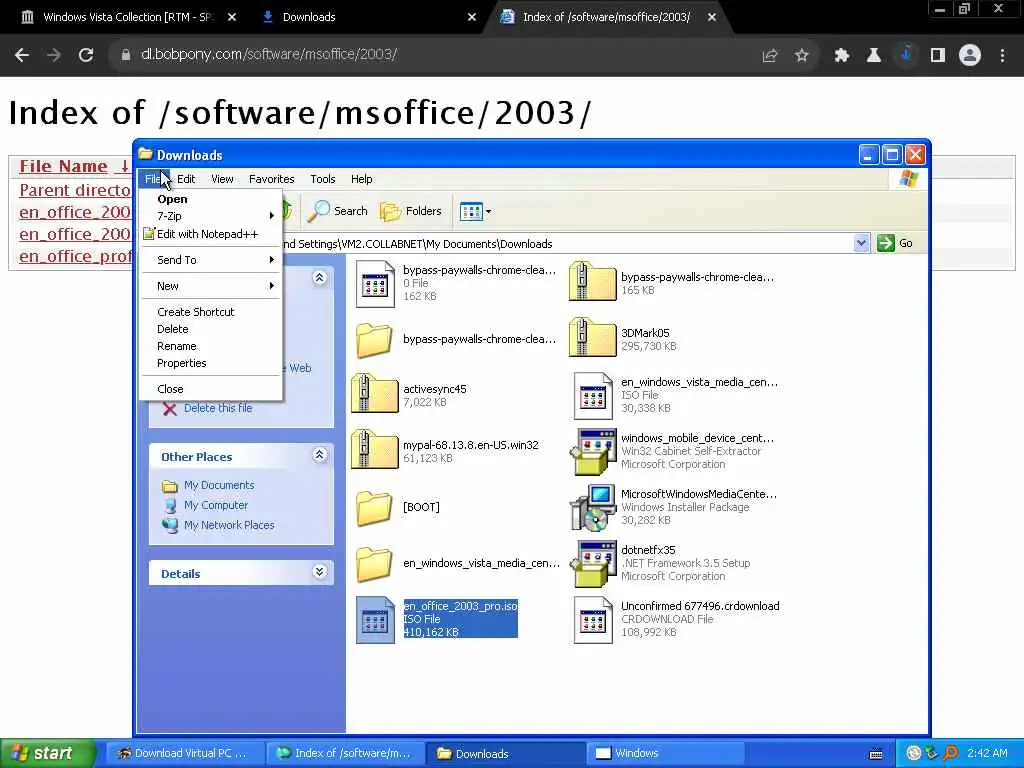Open Chrome three-dot menu

[1002, 56]
